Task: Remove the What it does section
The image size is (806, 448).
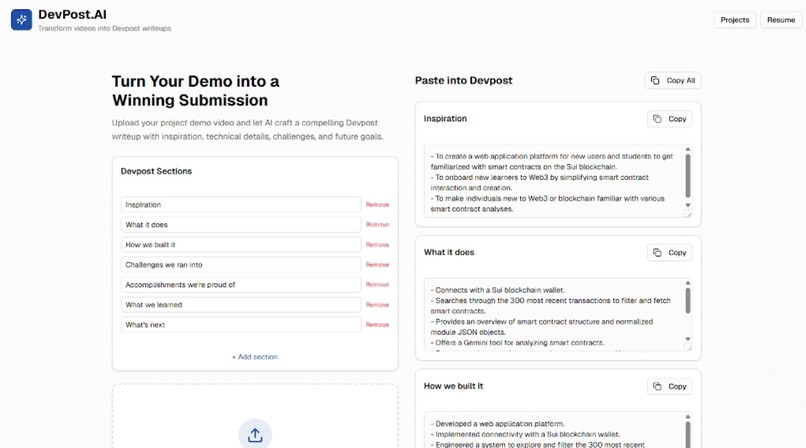Action: pos(377,225)
